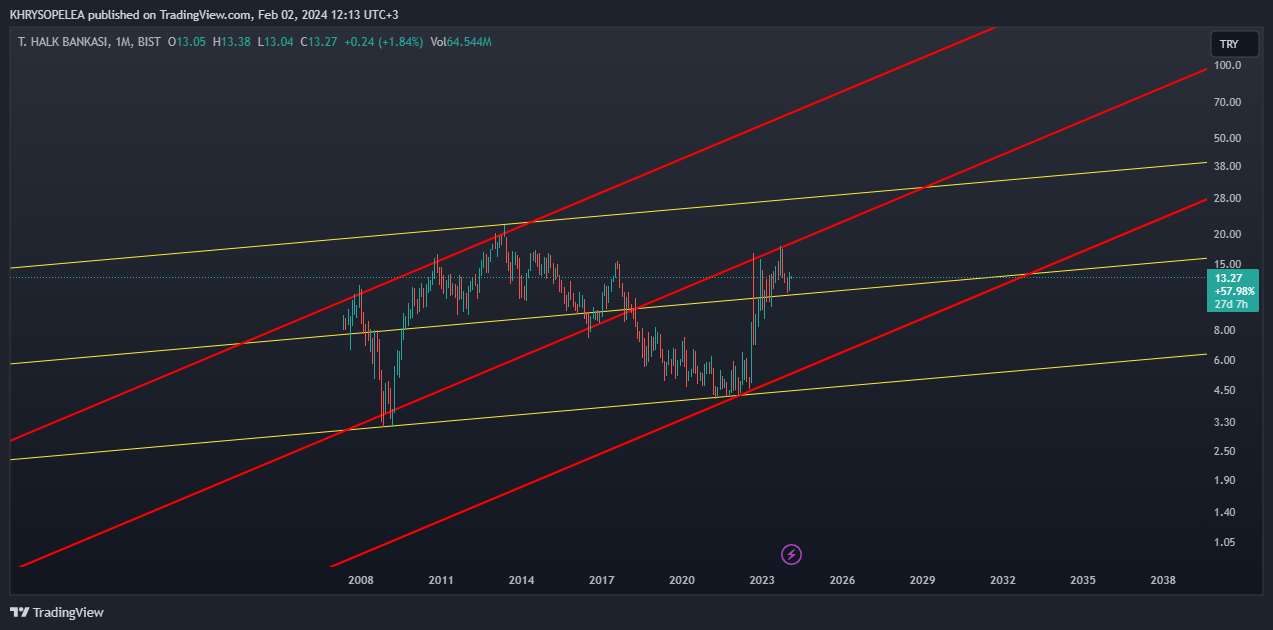Click the 2020 time axis label
The image size is (1273, 630).
point(682,580)
